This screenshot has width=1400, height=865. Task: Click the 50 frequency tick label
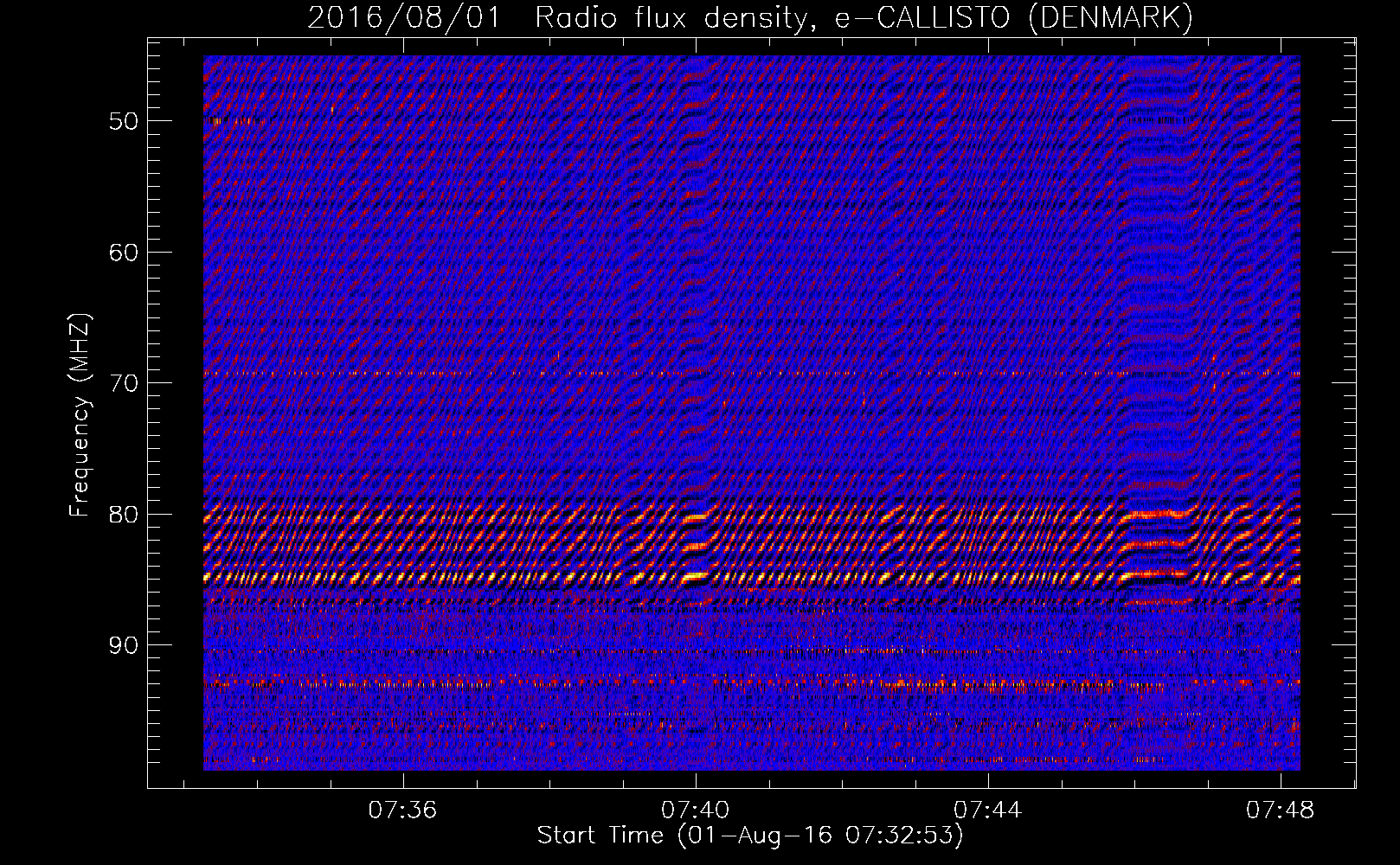pyautogui.click(x=124, y=121)
